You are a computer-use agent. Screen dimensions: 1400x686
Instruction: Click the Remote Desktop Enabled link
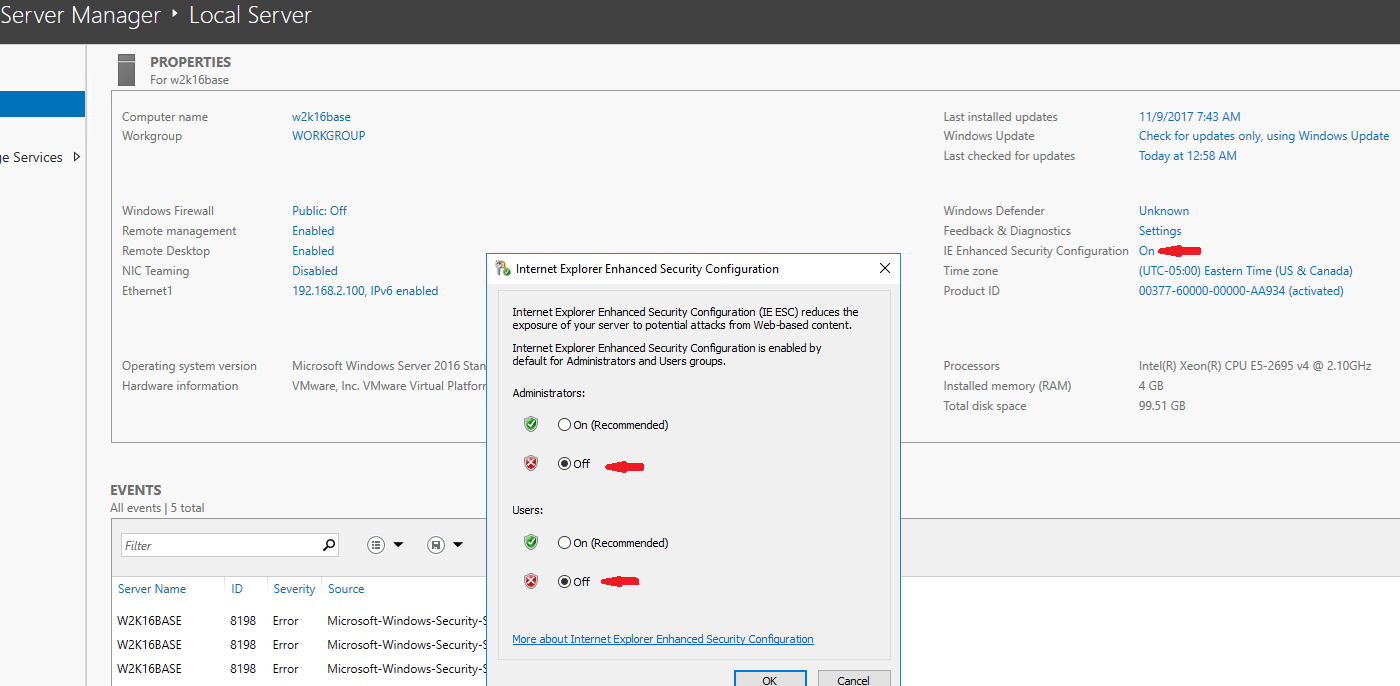313,251
